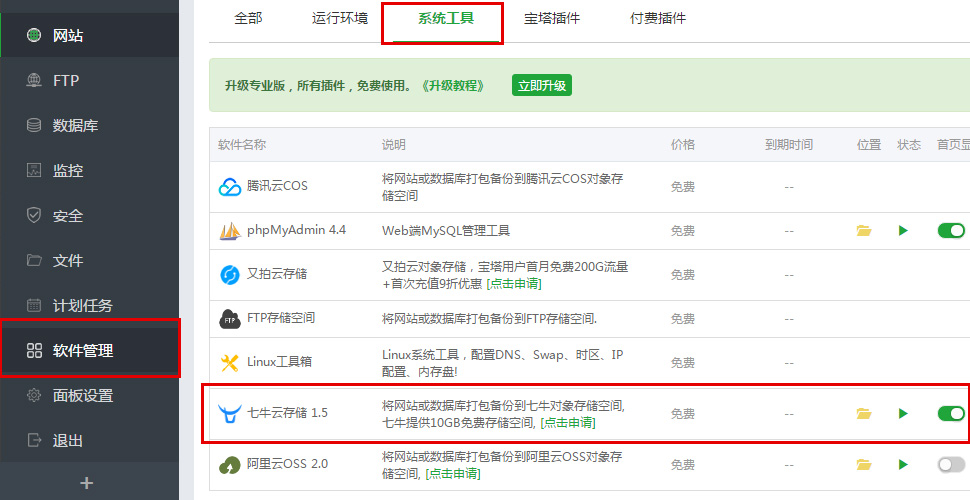This screenshot has height=500, width=970.
Task: Click the FTP sidebar icon
Action: point(34,80)
